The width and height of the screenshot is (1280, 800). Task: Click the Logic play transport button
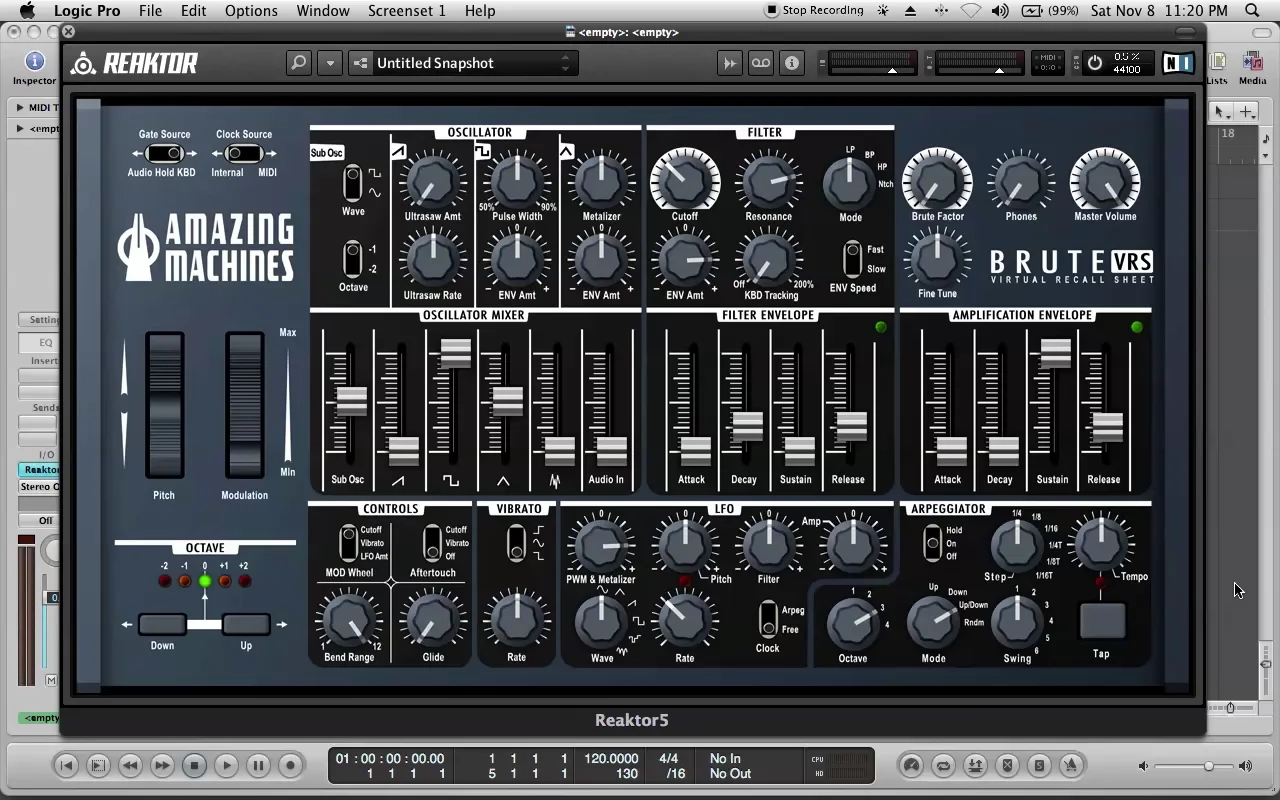(226, 766)
